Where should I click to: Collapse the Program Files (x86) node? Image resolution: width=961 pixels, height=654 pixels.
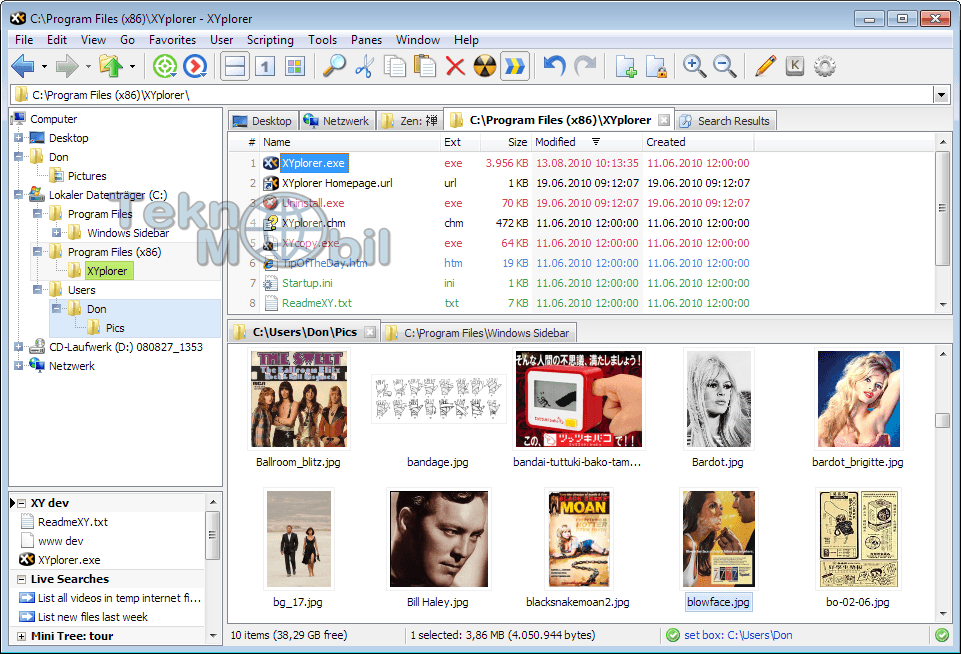coord(37,252)
